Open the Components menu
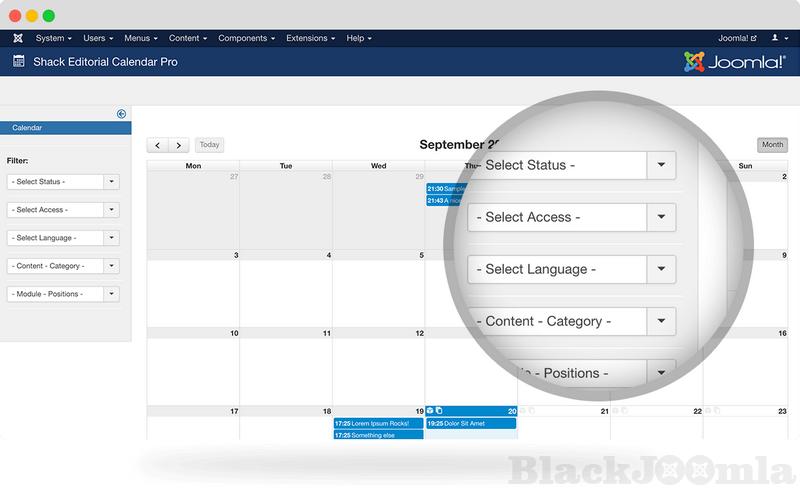Screen dimensions: 800x490 pos(246,38)
